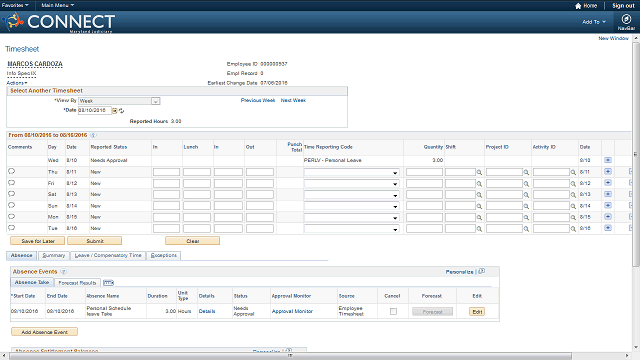The height and width of the screenshot is (360, 640).
Task: Go to Previous Week link
Action: coord(258,100)
